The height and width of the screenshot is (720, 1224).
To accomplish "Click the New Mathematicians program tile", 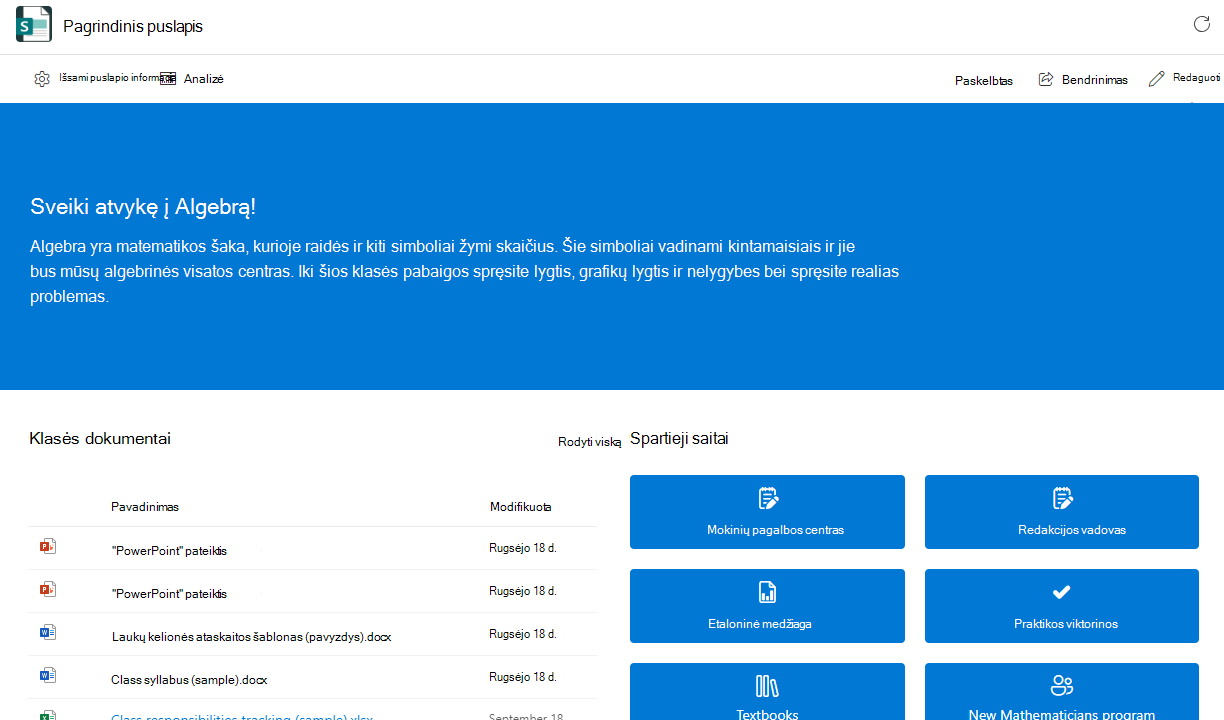I will click(x=1062, y=692).
